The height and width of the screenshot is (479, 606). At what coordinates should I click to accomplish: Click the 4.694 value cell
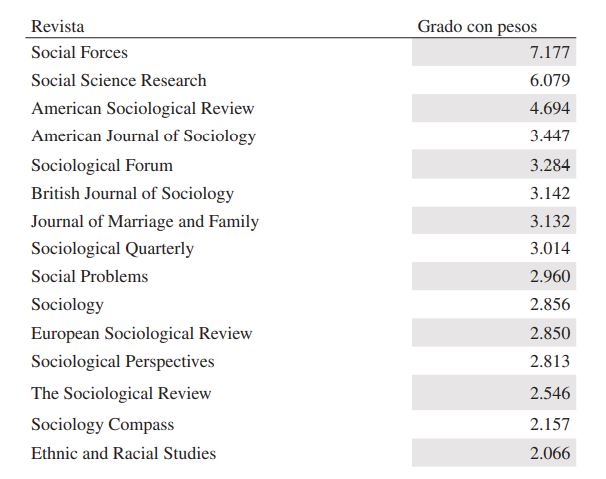tap(549, 108)
